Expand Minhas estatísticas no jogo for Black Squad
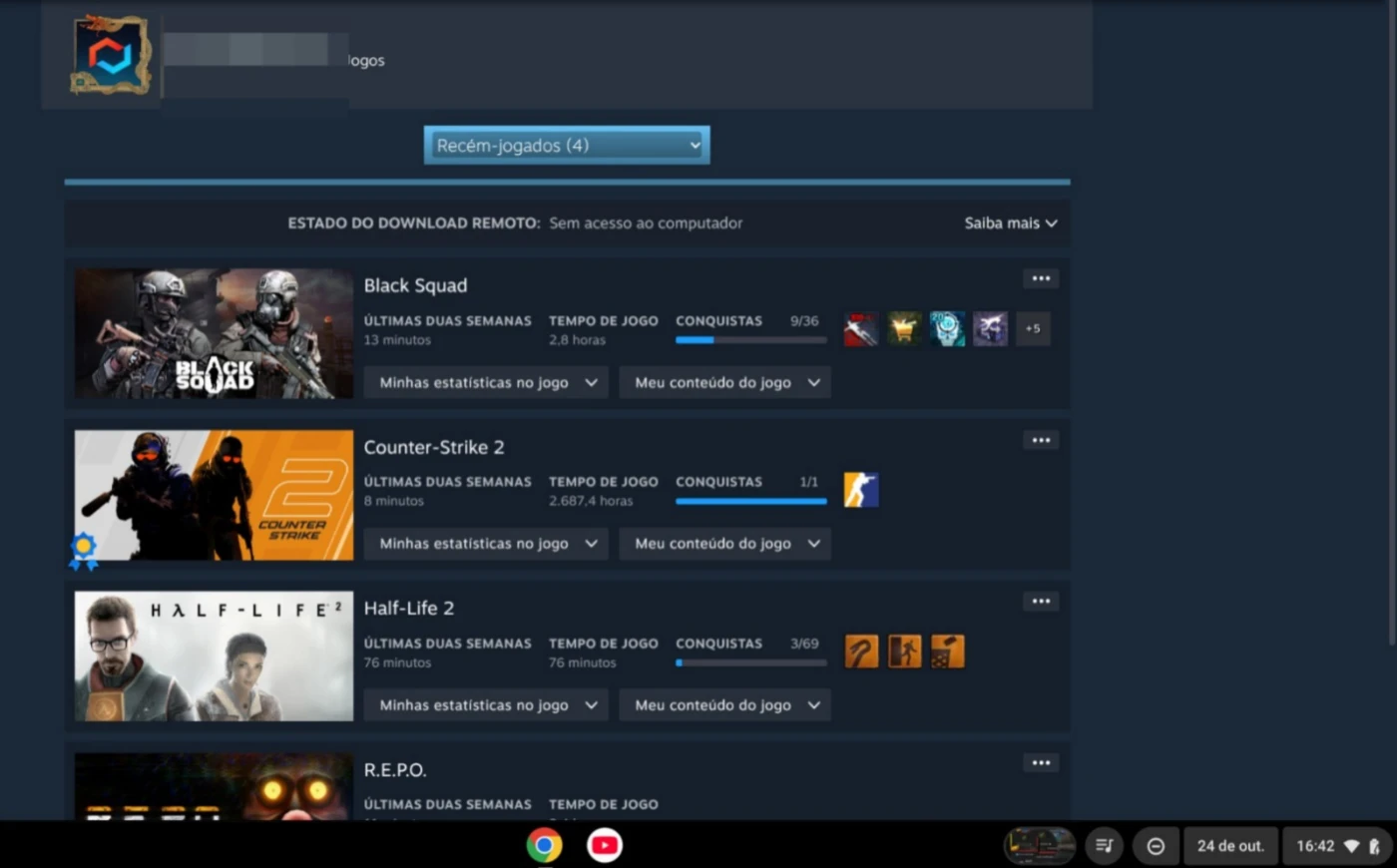 486,382
